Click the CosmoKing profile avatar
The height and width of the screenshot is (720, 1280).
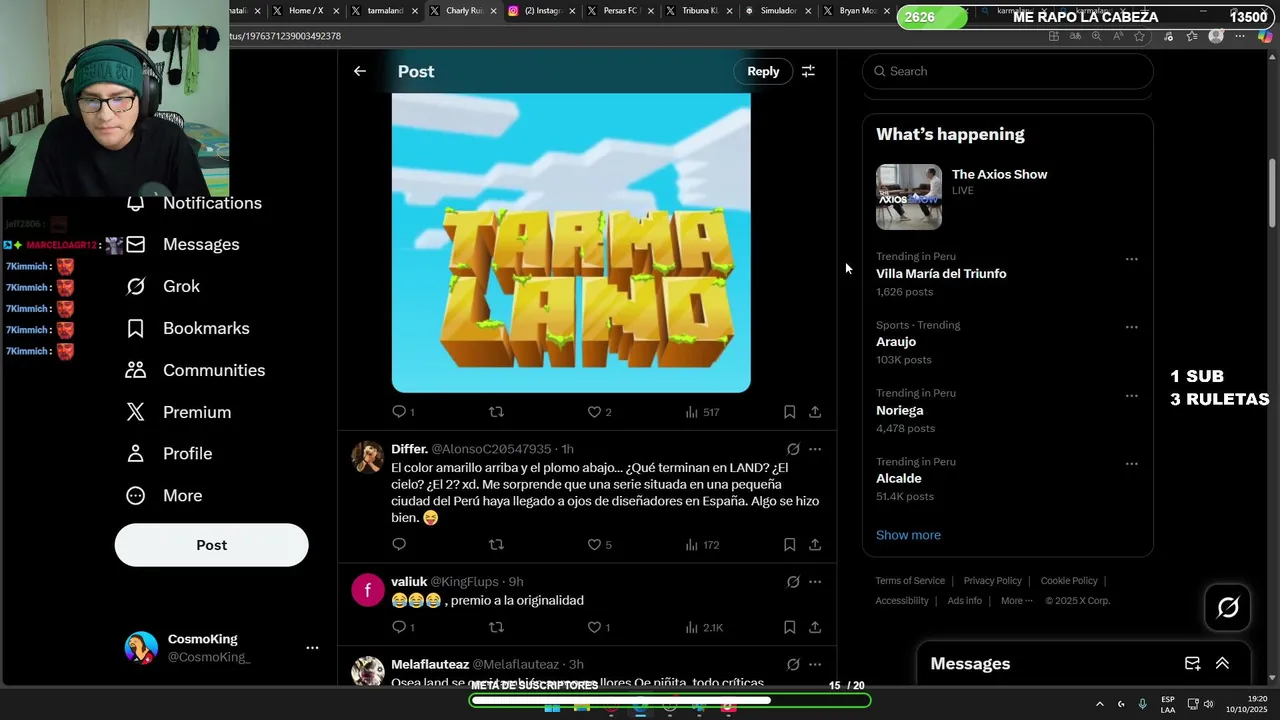pos(141,648)
